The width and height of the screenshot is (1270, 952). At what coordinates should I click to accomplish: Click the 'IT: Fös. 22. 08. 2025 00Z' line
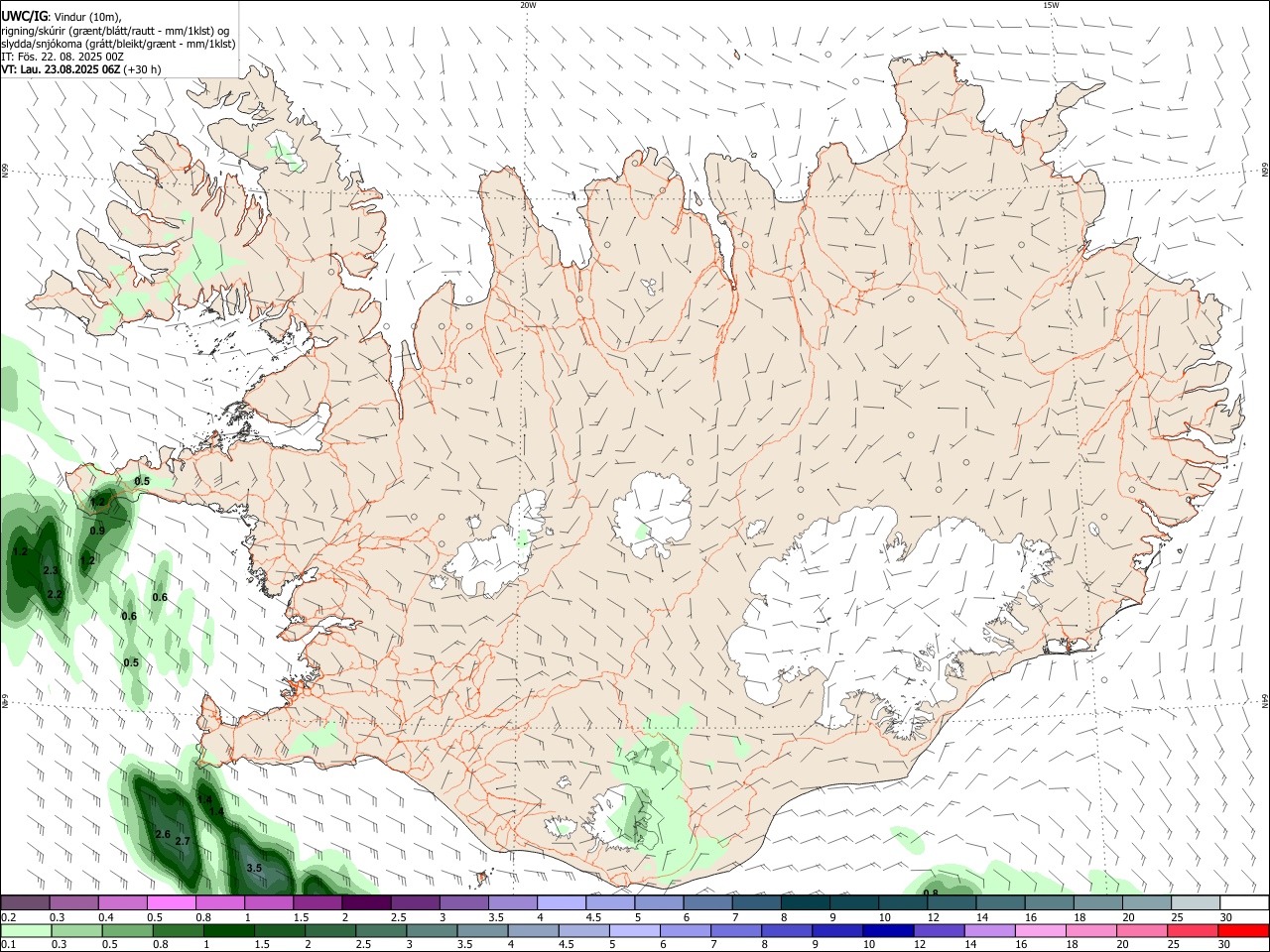coord(63,57)
